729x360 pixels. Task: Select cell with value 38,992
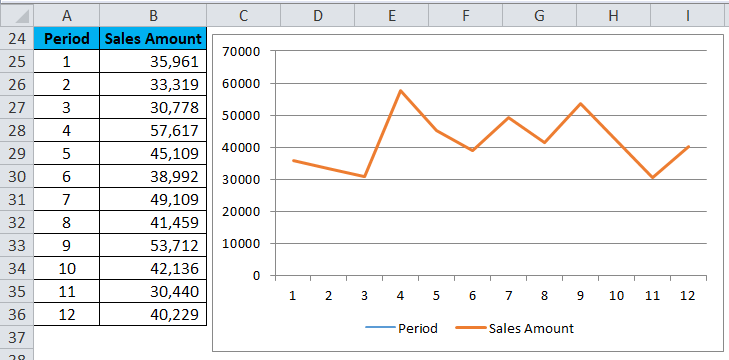pyautogui.click(x=153, y=177)
